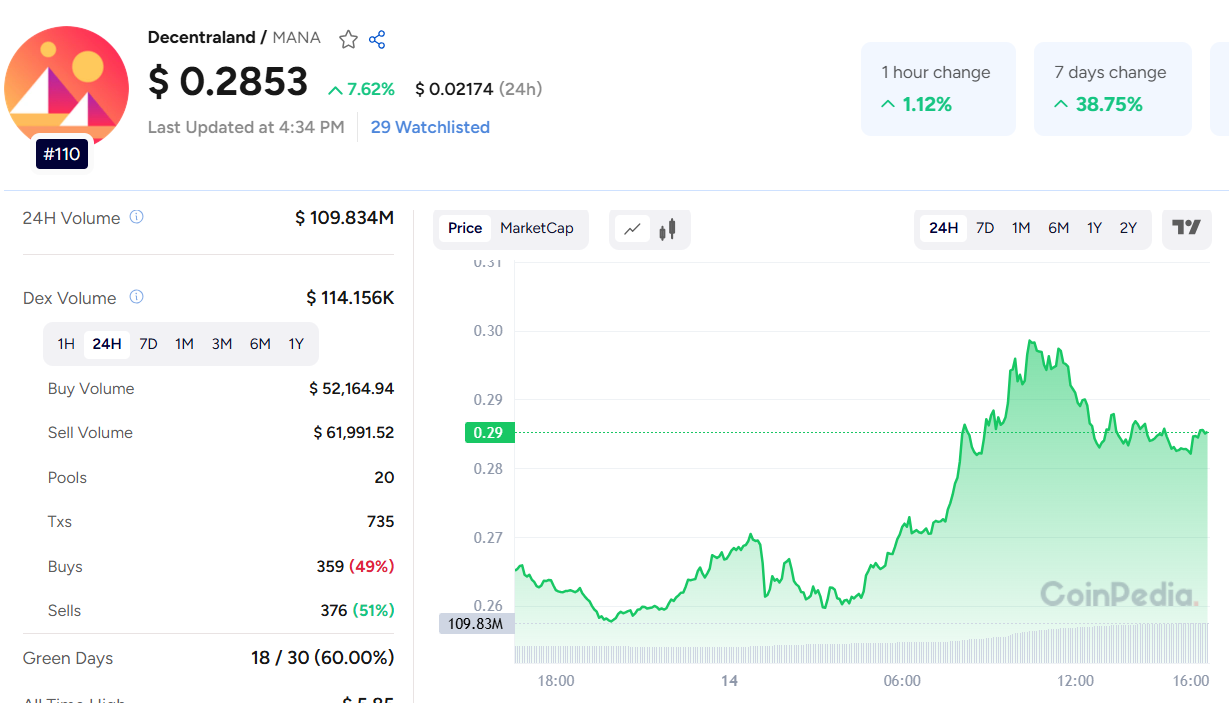Choose 1H Dex Volume period

(66, 344)
